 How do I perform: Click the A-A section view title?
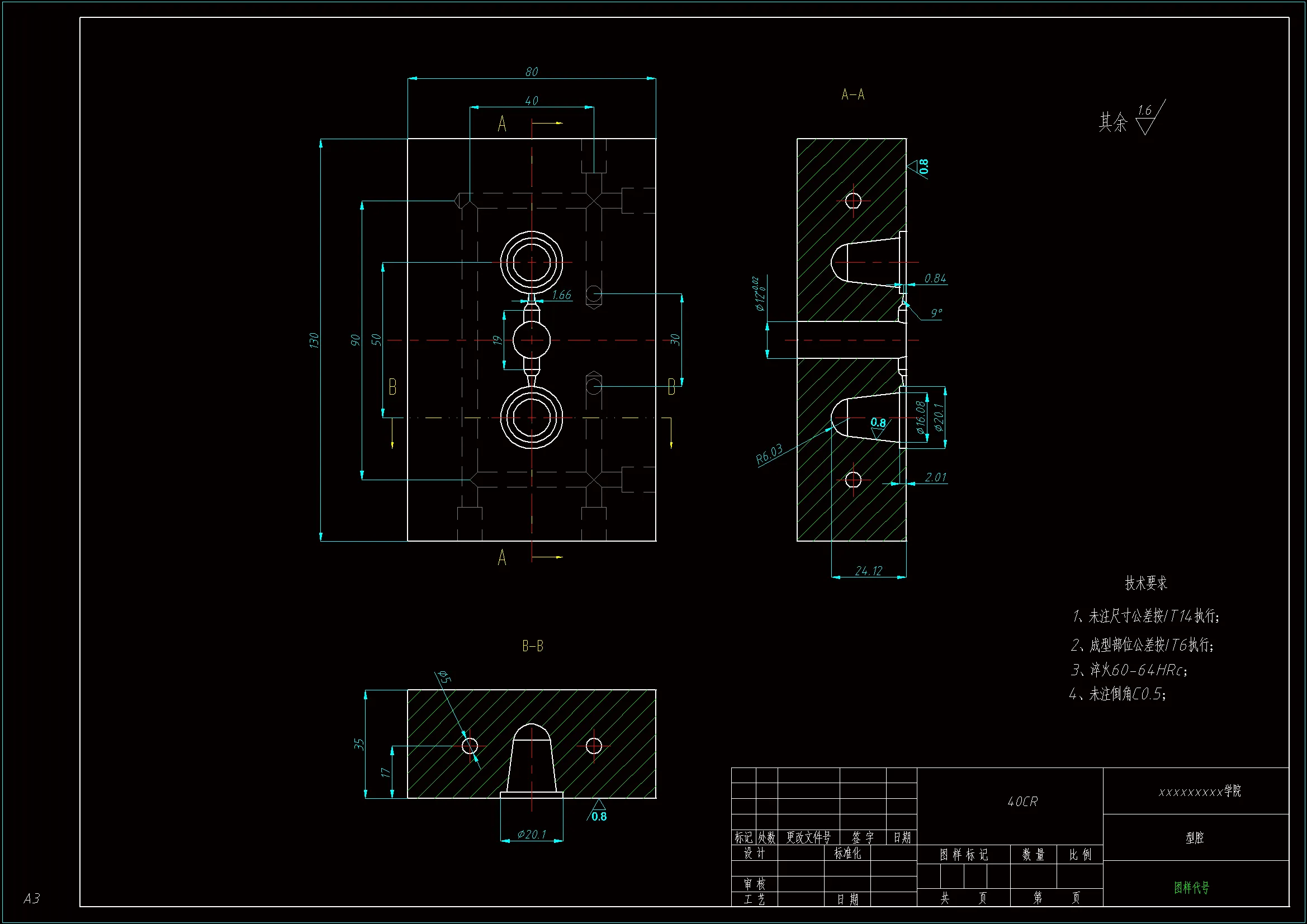coord(852,94)
